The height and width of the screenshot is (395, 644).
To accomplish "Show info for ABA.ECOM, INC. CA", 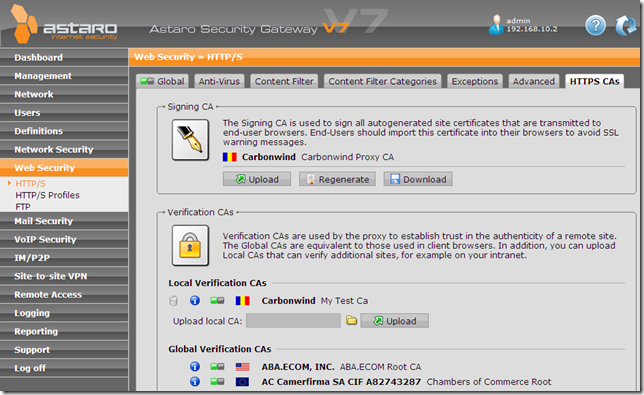I will pos(195,366).
